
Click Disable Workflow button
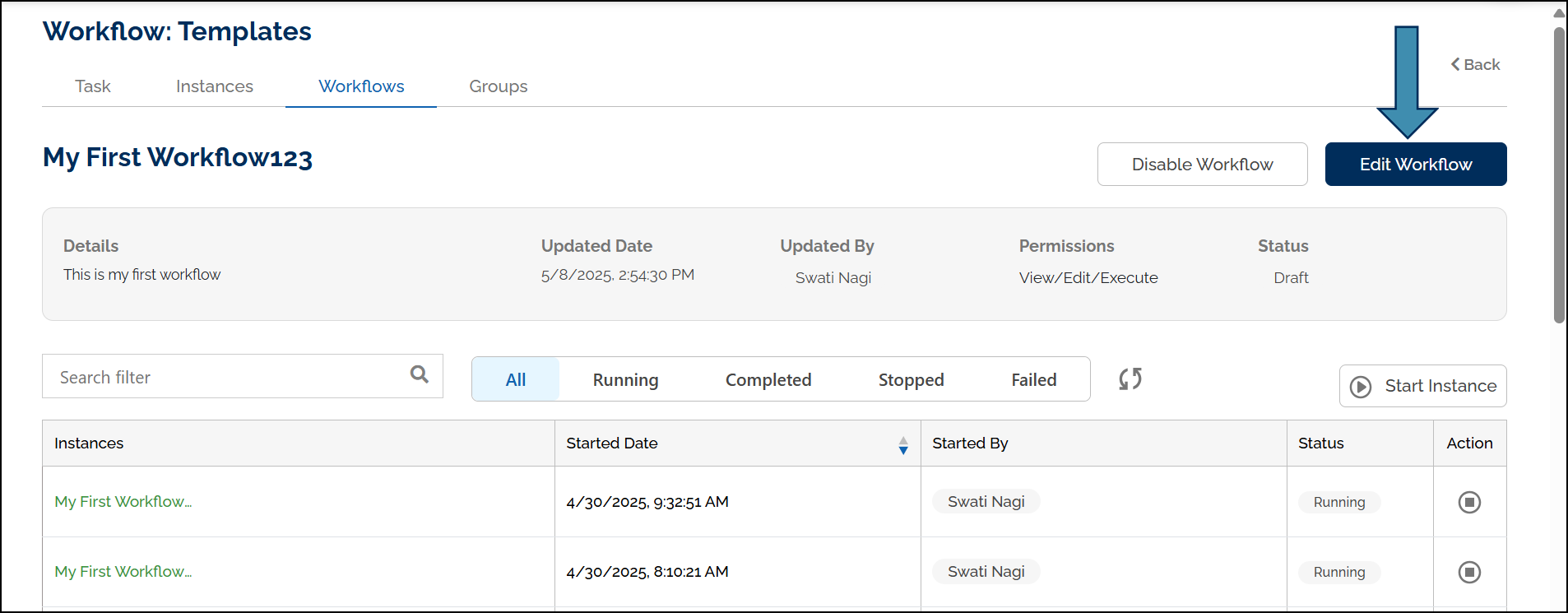pos(1202,165)
